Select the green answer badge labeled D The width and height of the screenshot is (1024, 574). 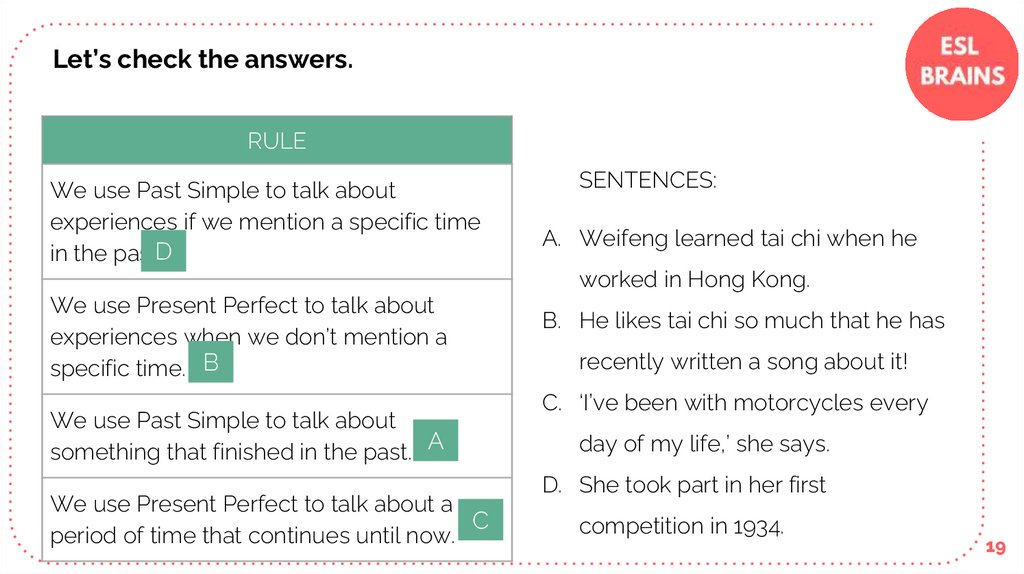[x=164, y=252]
